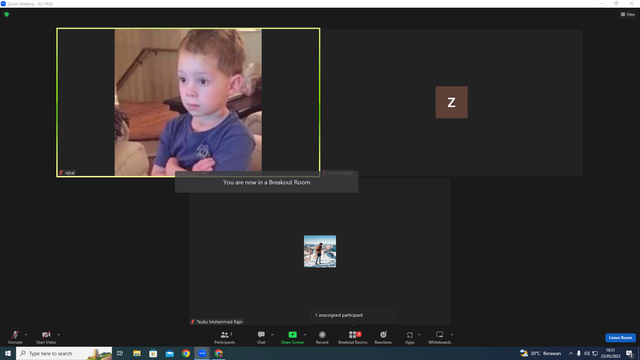Click the '1 unassigned participant' tooltip

click(x=352, y=316)
